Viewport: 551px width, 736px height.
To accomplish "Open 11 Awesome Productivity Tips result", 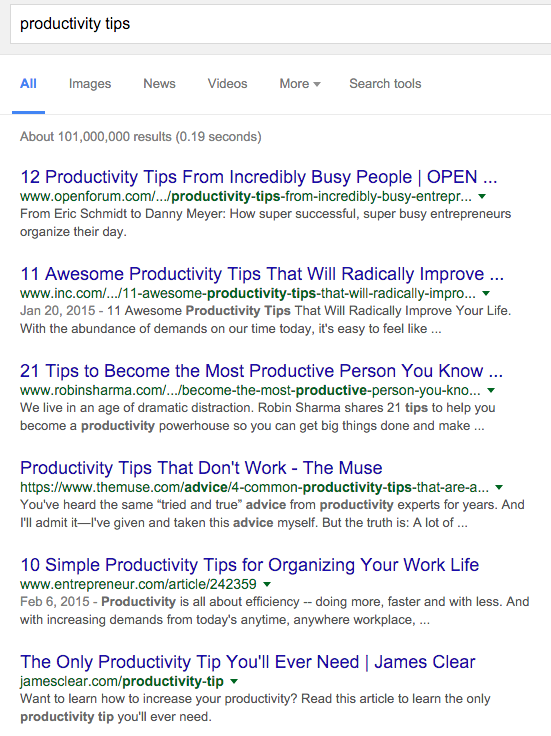I will [261, 274].
